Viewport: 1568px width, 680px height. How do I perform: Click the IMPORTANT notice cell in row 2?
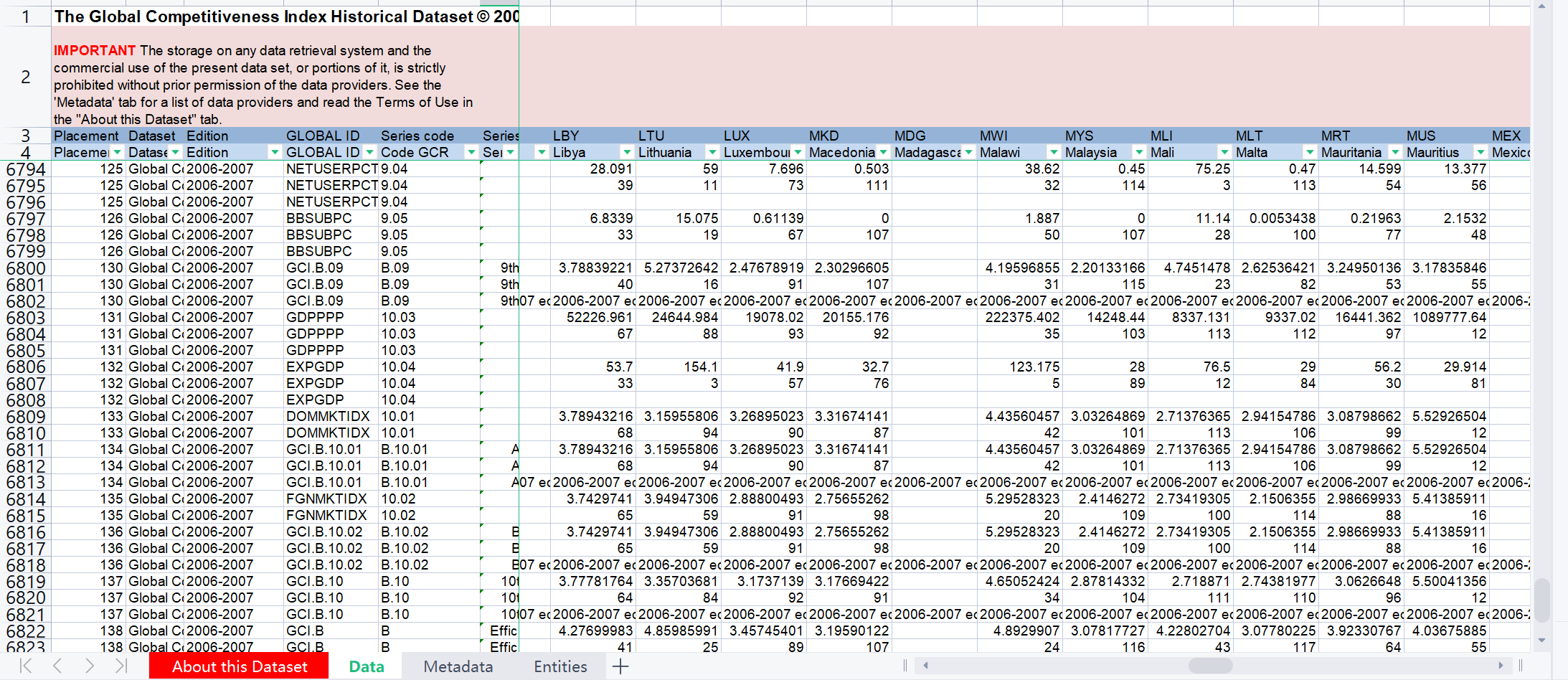tap(285, 77)
